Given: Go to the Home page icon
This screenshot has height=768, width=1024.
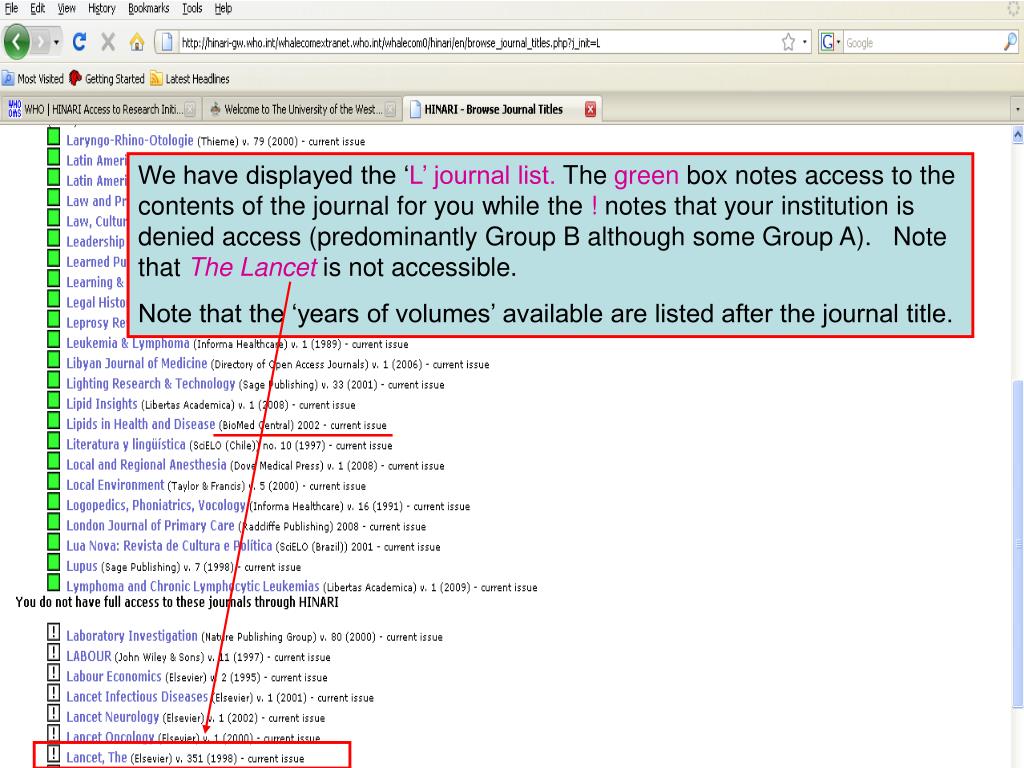Looking at the screenshot, I should 136,42.
